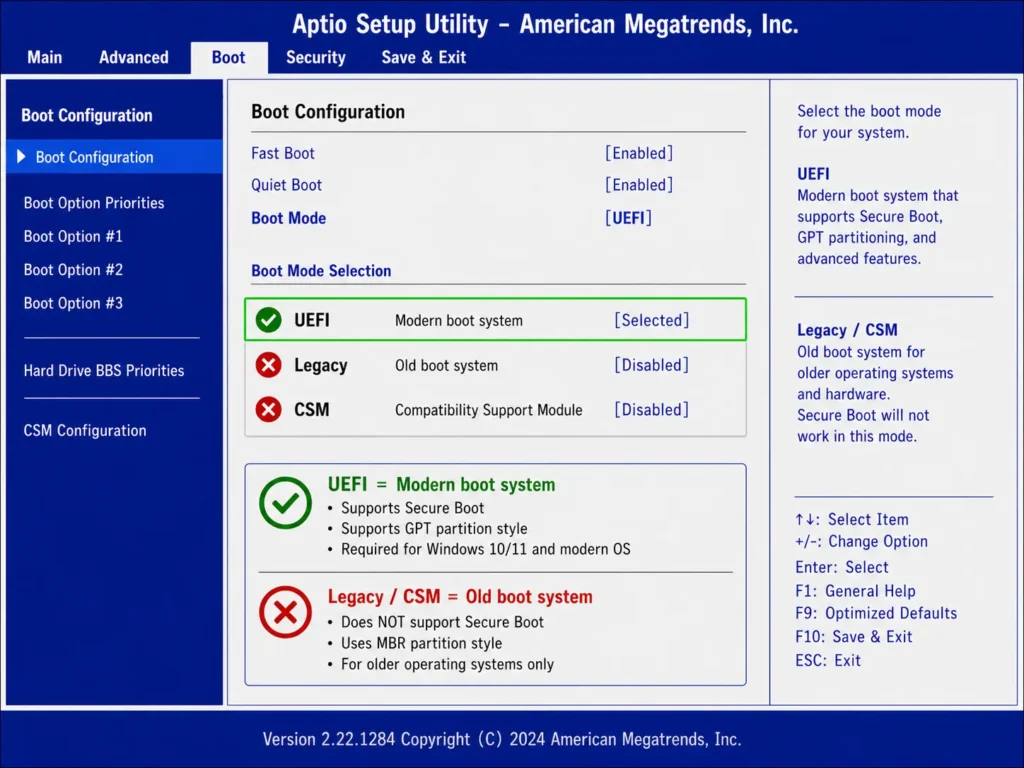This screenshot has height=768, width=1024.
Task: Toggle Quiet Boot setting
Action: click(x=639, y=185)
